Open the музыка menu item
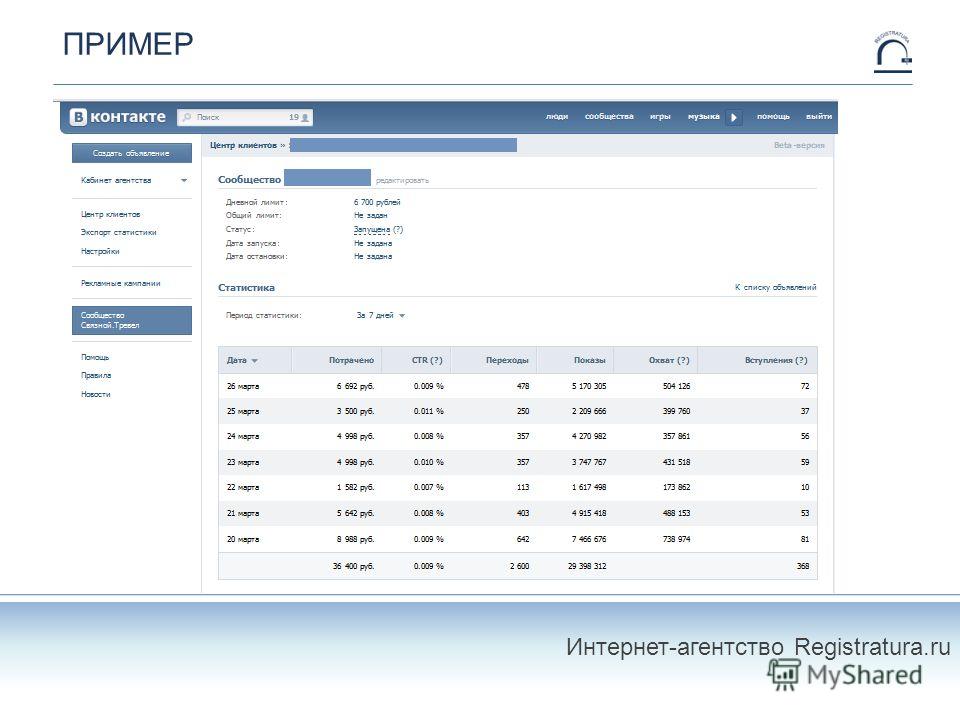 [703, 116]
